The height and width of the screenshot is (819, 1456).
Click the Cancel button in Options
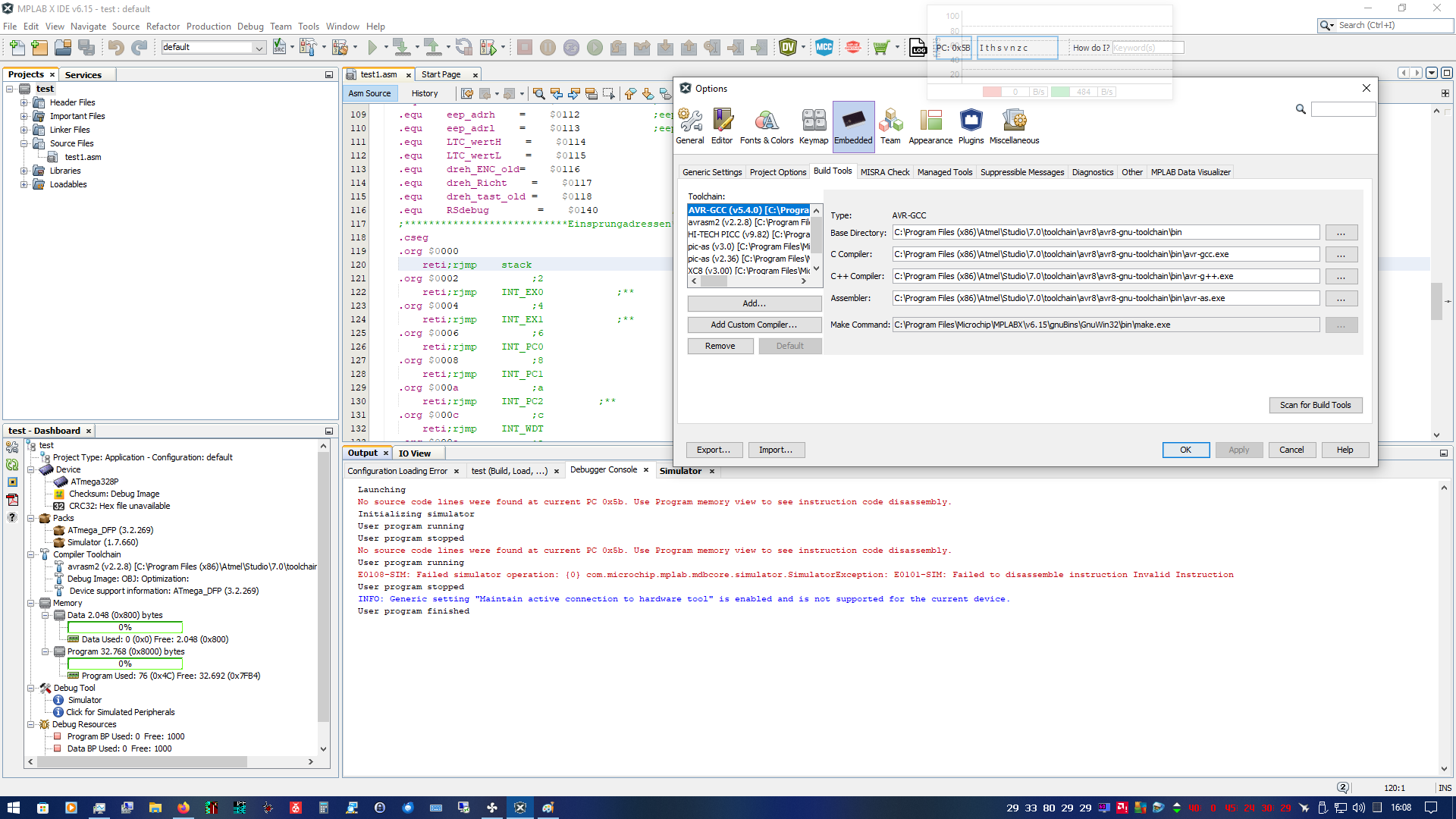pyautogui.click(x=1291, y=450)
